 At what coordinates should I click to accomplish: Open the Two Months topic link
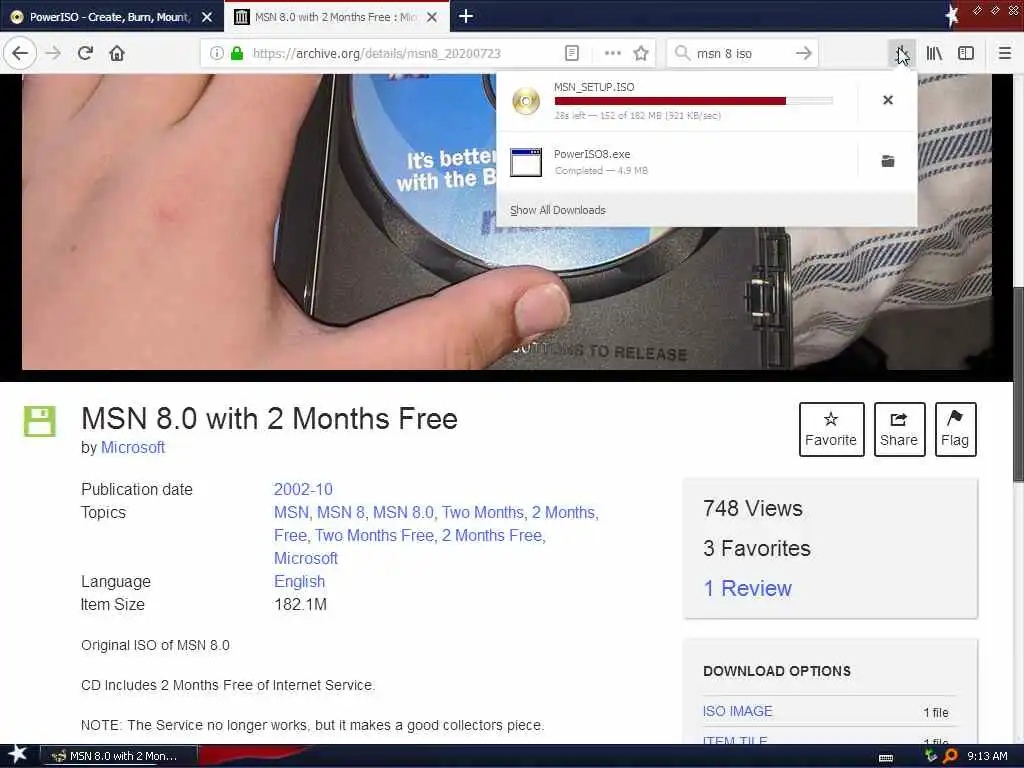tap(483, 512)
